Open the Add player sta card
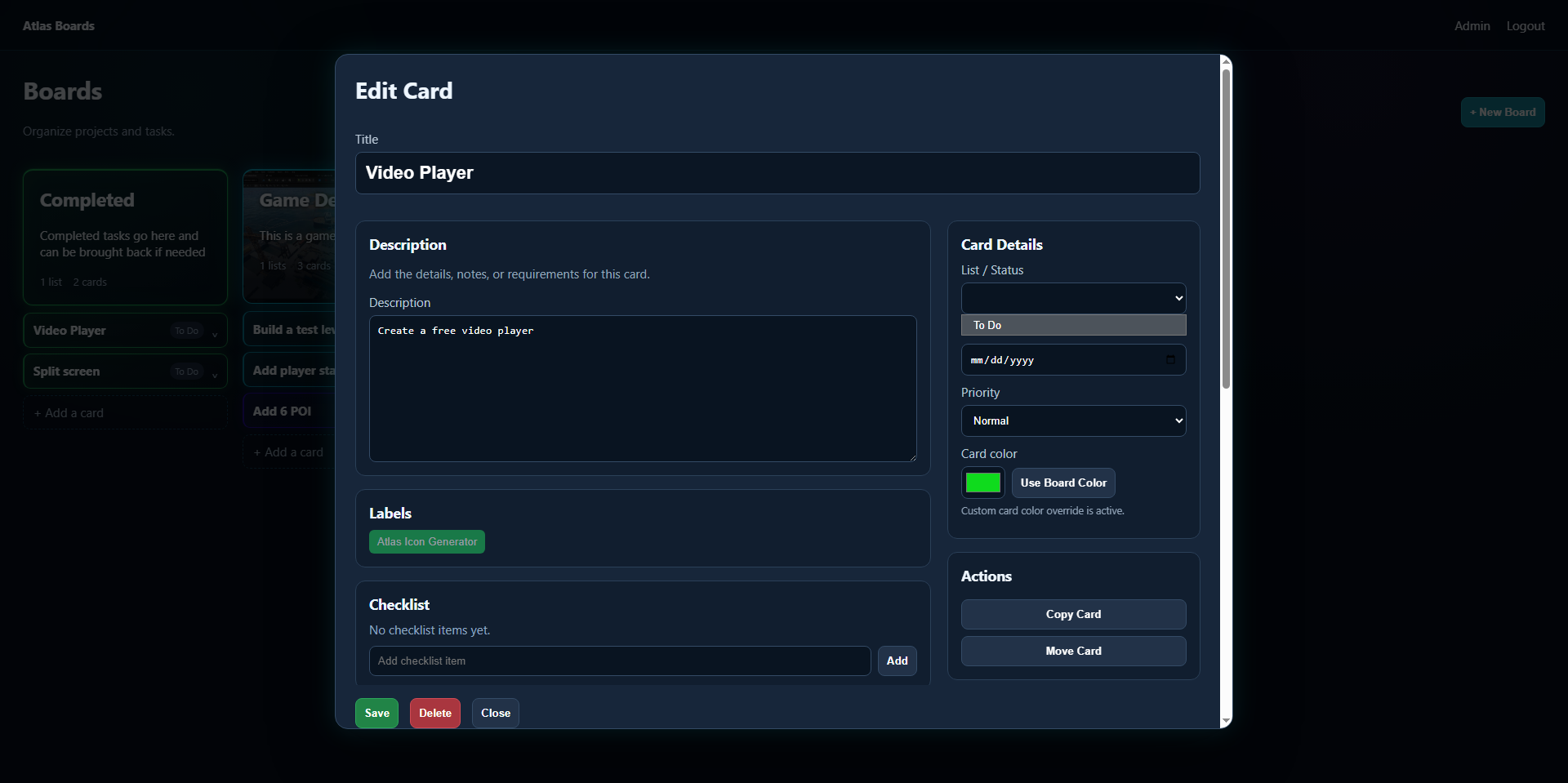This screenshot has height=783, width=1568. [289, 371]
